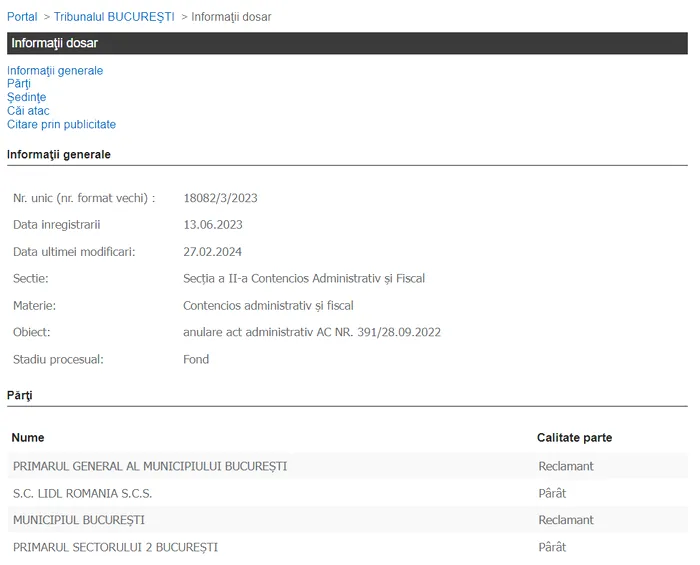The width and height of the screenshot is (700, 565).
Task: Open the Citare prin publicitate link
Action: tap(61, 125)
